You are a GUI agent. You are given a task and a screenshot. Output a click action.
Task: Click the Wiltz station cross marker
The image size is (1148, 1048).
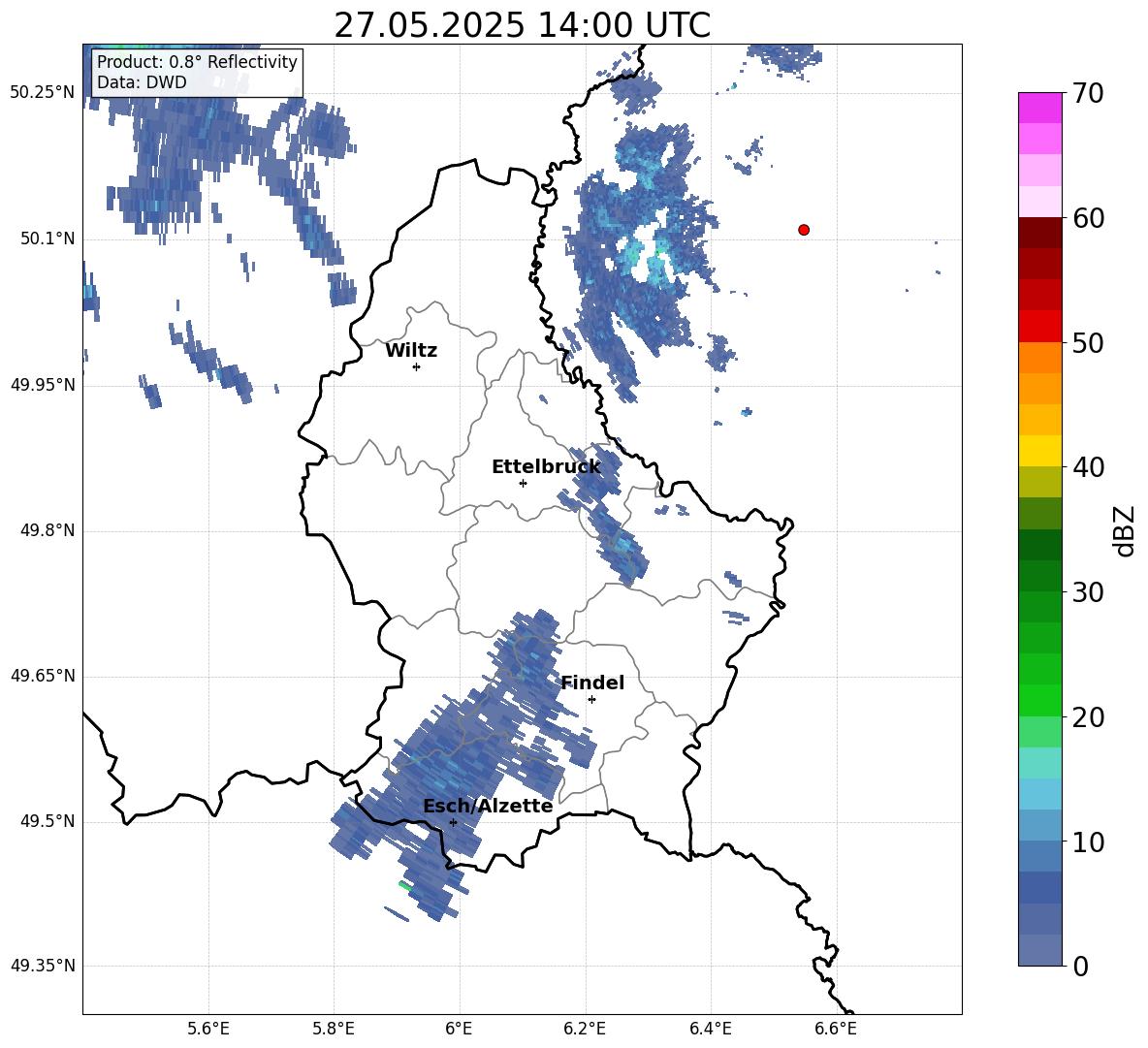(x=417, y=366)
